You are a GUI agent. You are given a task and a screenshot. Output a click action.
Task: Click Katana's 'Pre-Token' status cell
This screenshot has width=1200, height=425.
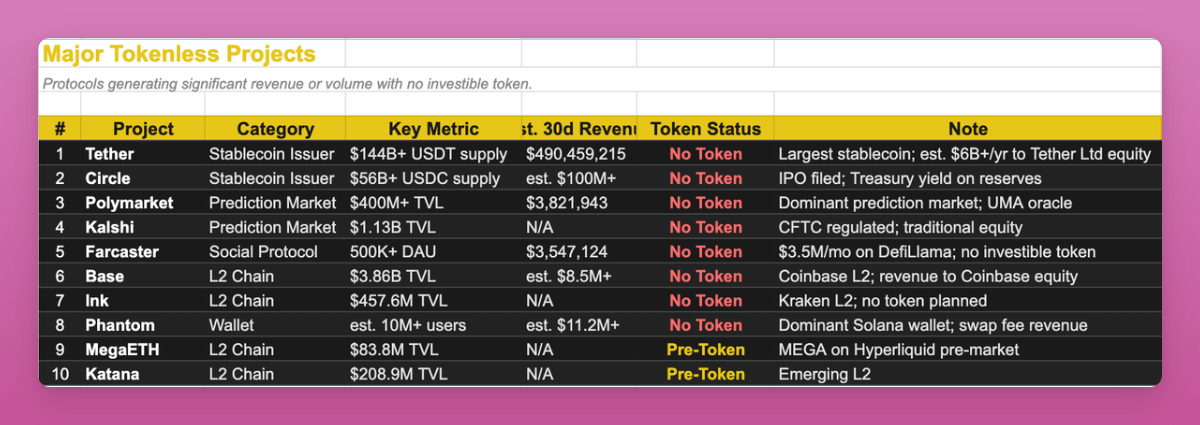(705, 374)
